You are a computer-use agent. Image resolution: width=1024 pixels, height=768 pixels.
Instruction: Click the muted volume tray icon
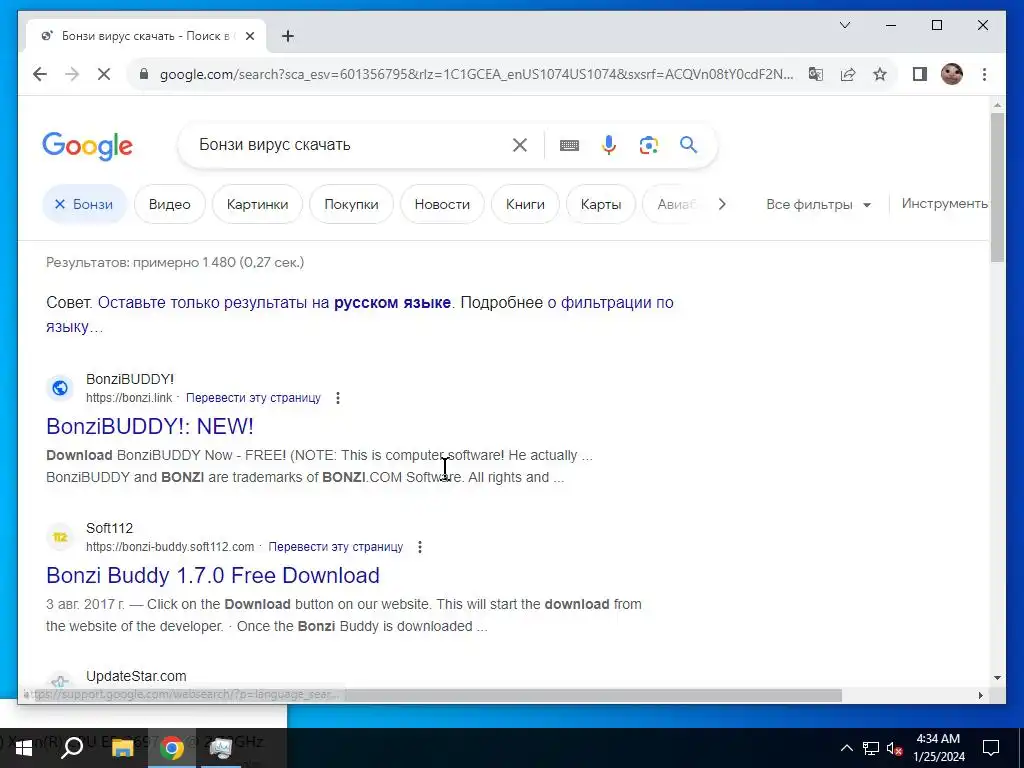(895, 748)
